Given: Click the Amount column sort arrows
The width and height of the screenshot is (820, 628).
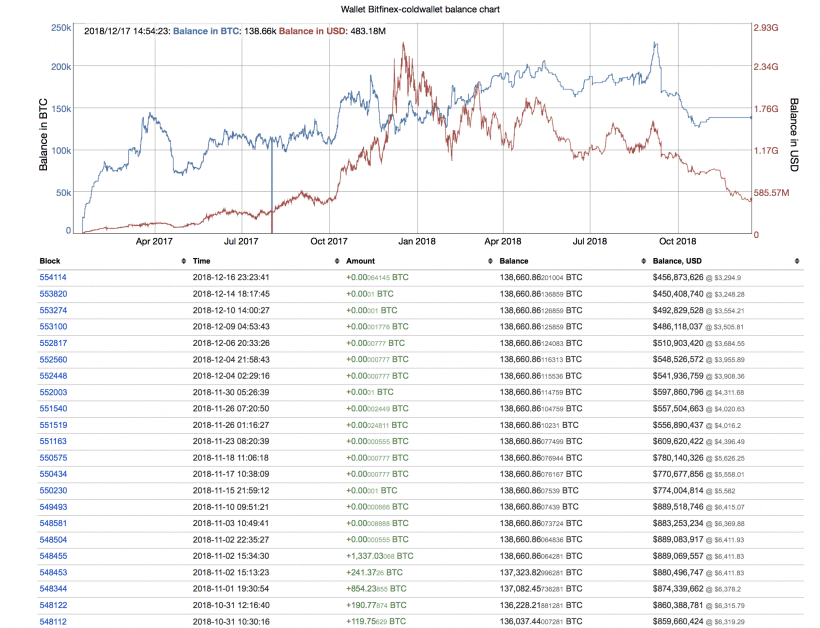Looking at the screenshot, I should [490, 260].
